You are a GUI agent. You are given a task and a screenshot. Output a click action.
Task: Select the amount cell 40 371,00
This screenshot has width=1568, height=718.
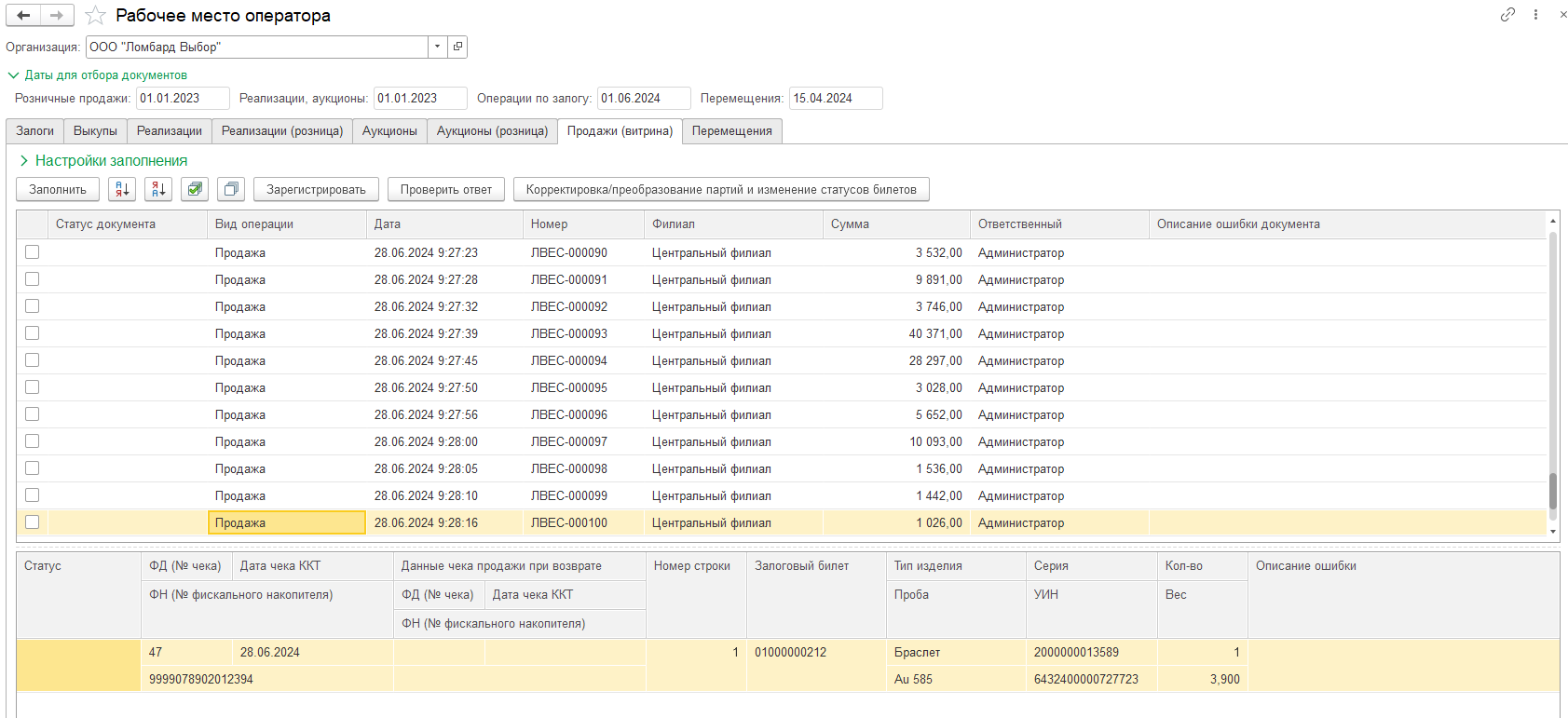(896, 333)
